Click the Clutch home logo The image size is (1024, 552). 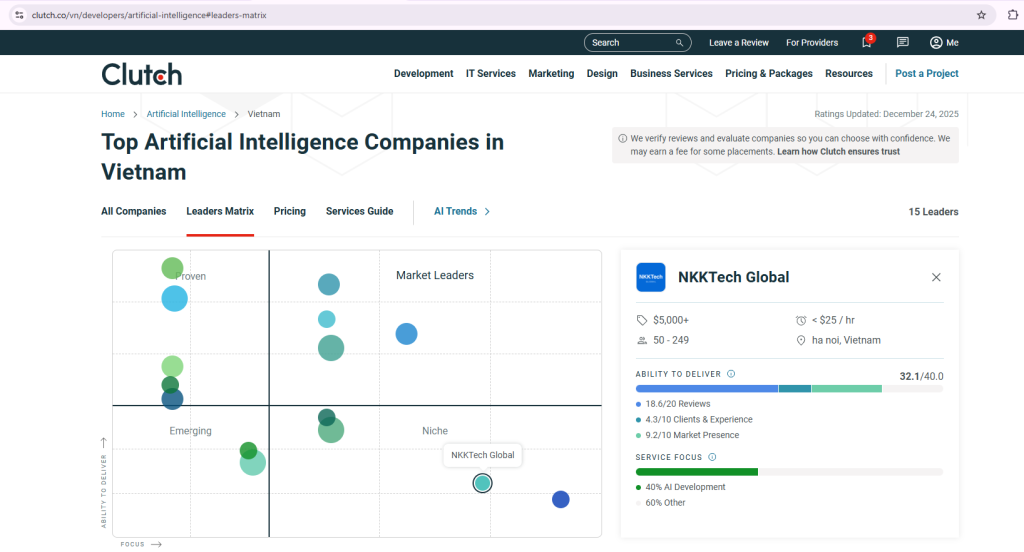click(x=142, y=74)
